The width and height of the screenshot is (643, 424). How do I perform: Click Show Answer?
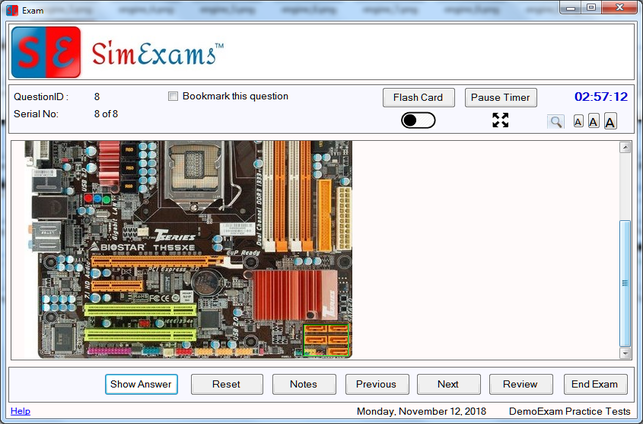tap(141, 384)
